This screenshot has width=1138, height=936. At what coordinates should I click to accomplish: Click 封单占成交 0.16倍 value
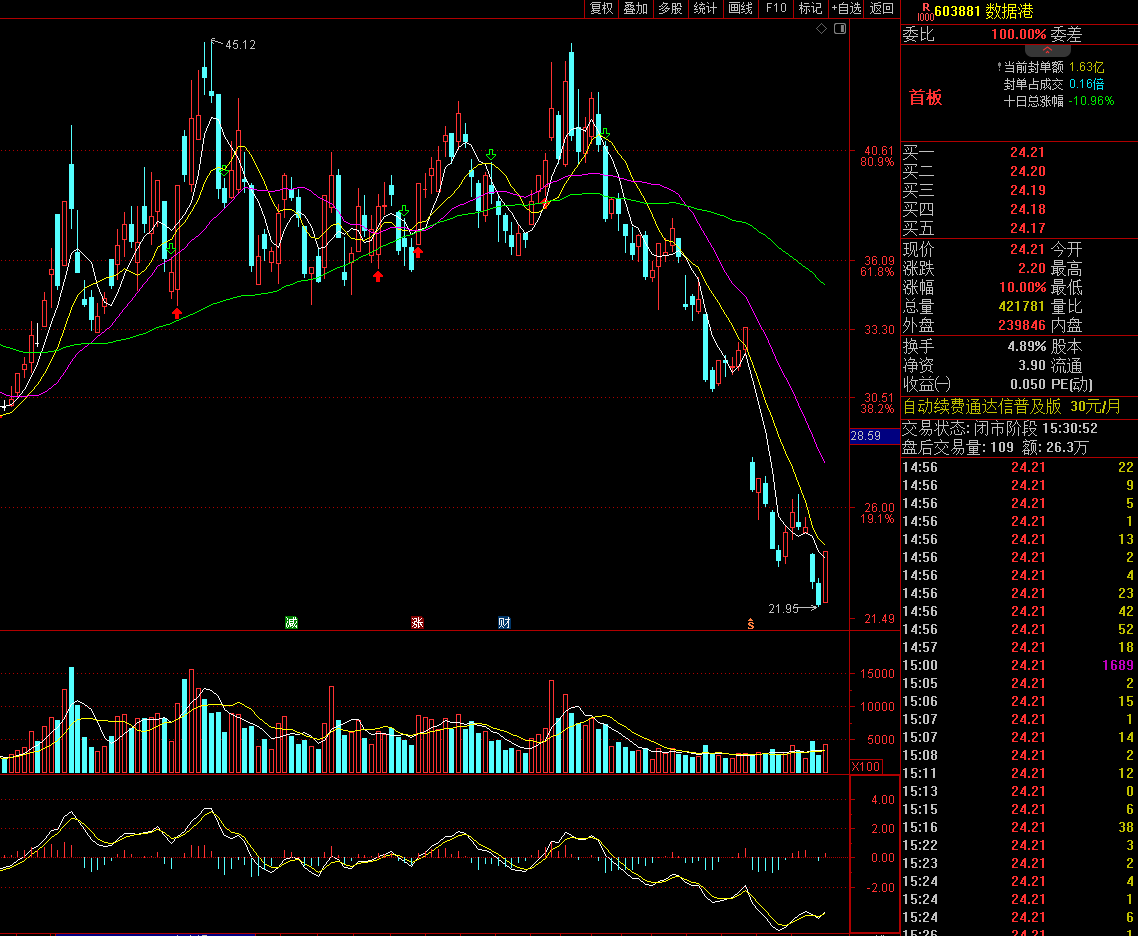point(1086,84)
